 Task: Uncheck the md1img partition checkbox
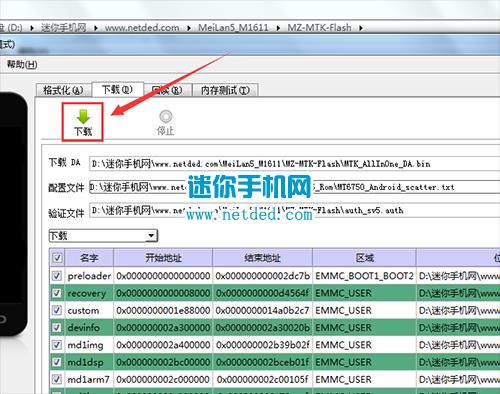57,345
